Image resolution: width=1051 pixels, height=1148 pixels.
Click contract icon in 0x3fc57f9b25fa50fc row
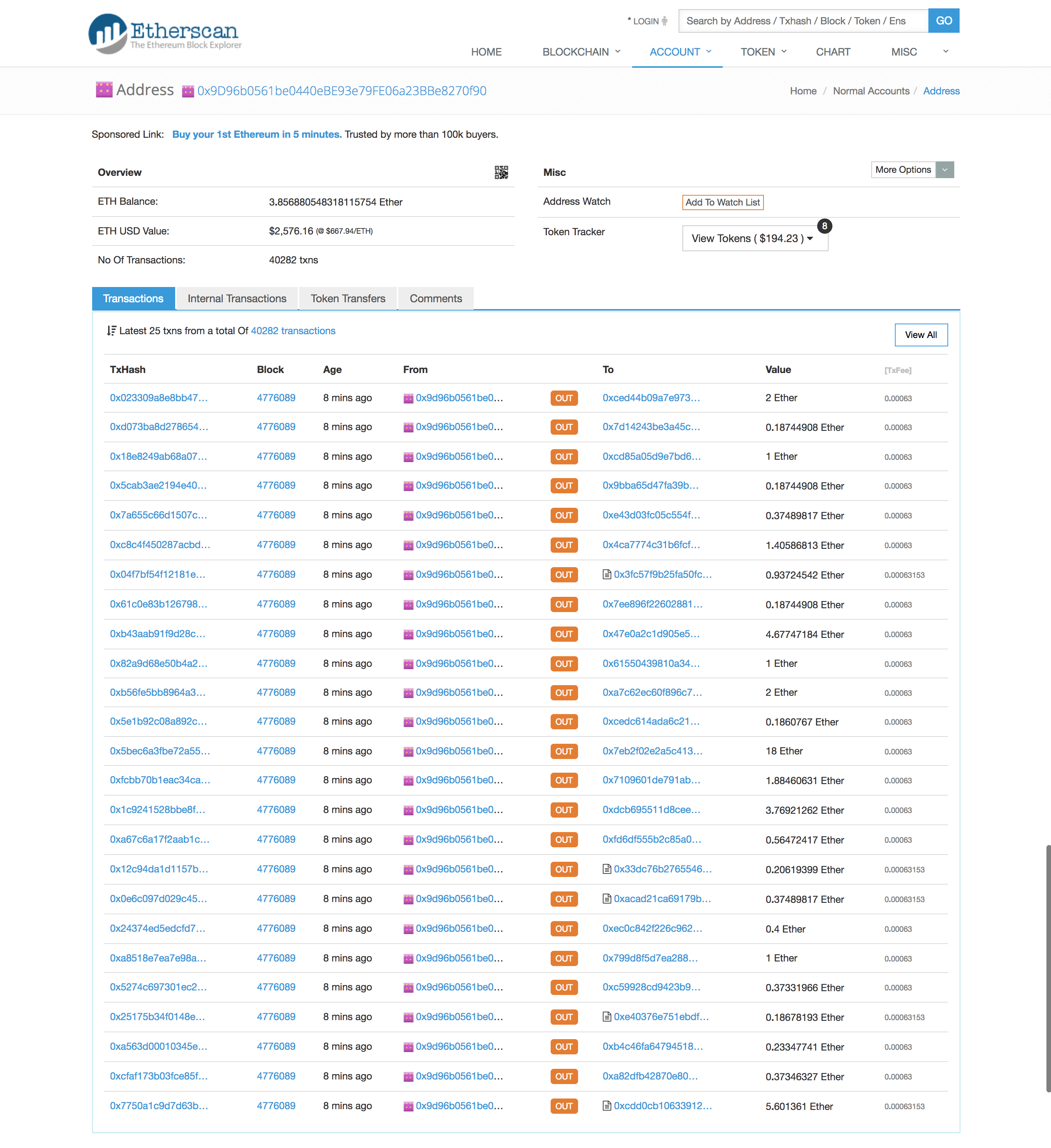coord(607,574)
